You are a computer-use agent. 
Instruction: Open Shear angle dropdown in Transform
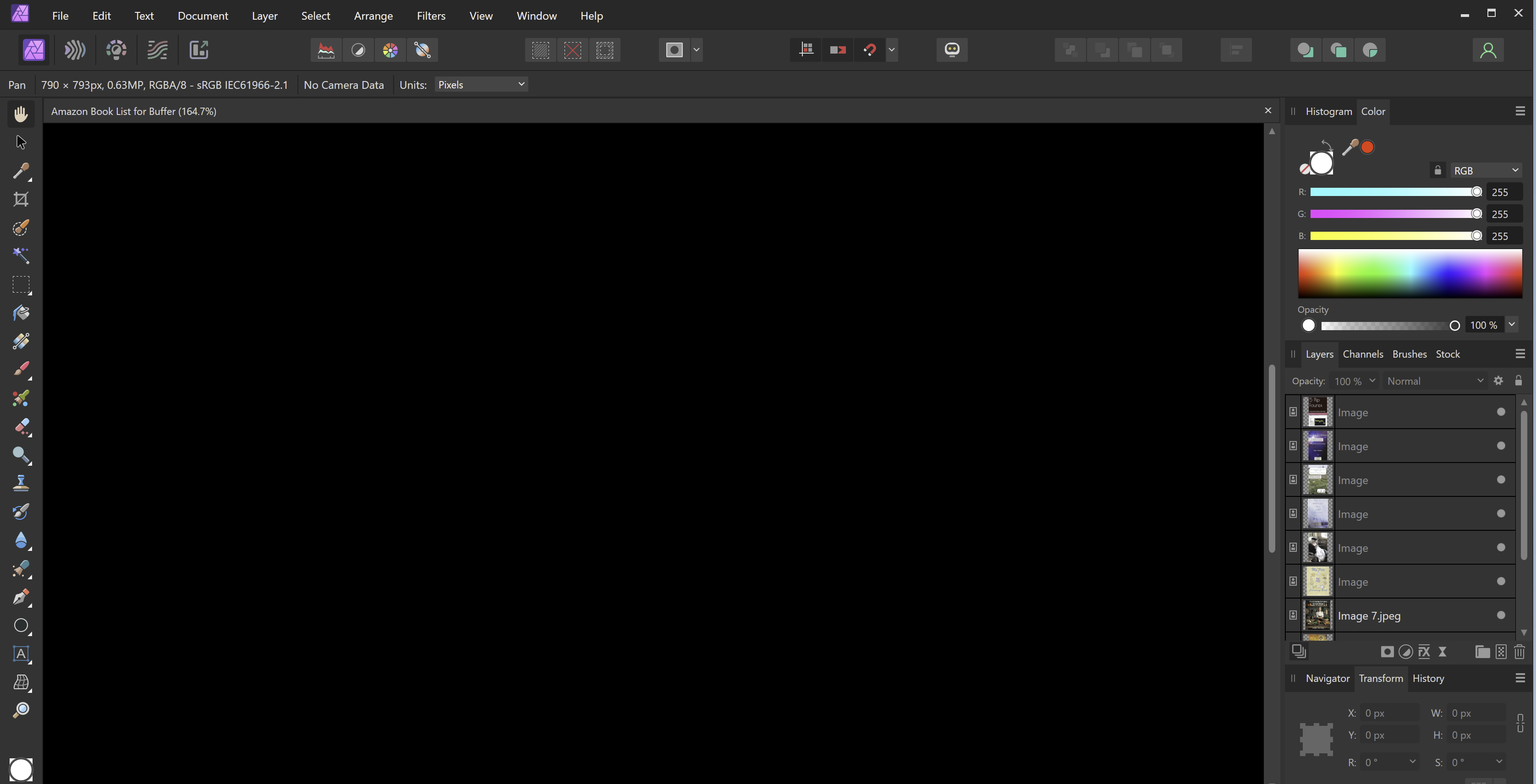[x=1498, y=762]
